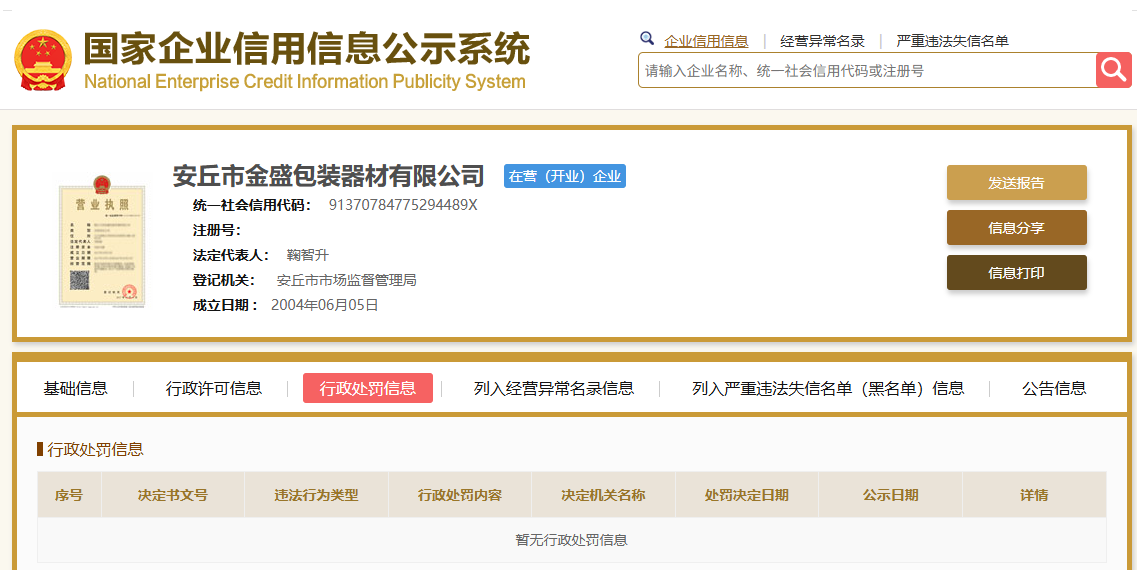The image size is (1137, 570).
Task: Click the 行政处罚信息 section heading
Action: (95, 449)
